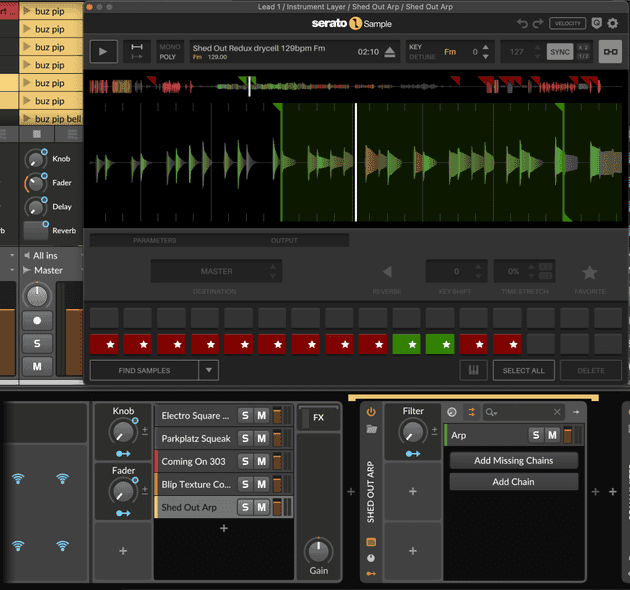630x590 pixels.
Task: Solo the Coming On 303 layer
Action: pyautogui.click(x=245, y=461)
